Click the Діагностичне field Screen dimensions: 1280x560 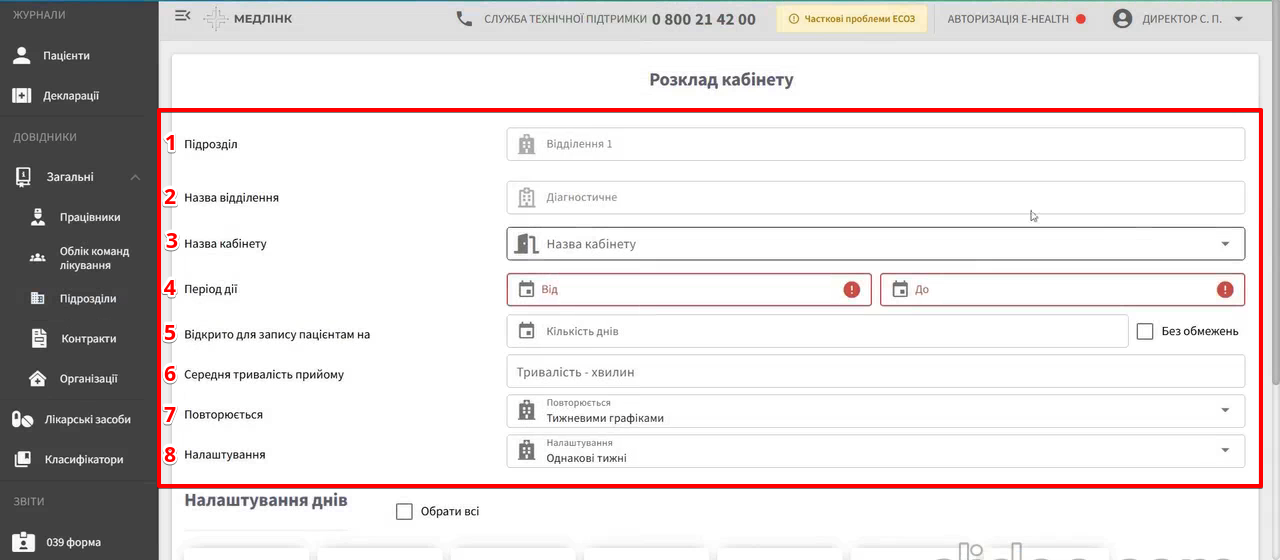(x=876, y=197)
